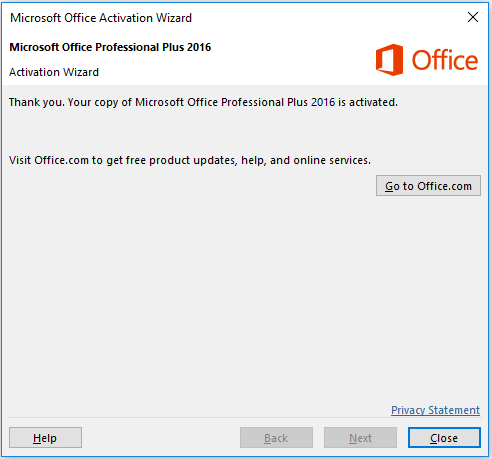Screen dimensions: 492x459
Task: Dismiss the wizard with the Close button
Action: 444,438
